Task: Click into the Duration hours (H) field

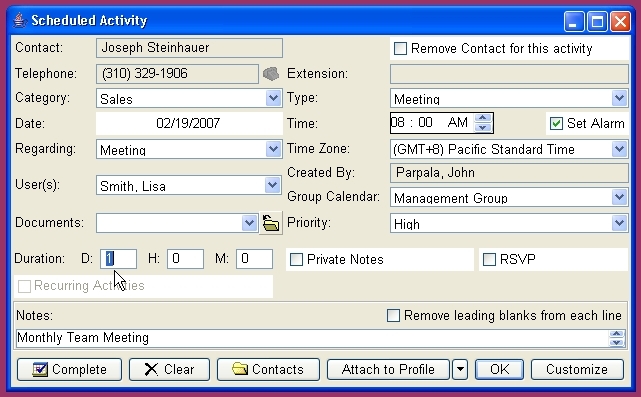Action: 185,259
